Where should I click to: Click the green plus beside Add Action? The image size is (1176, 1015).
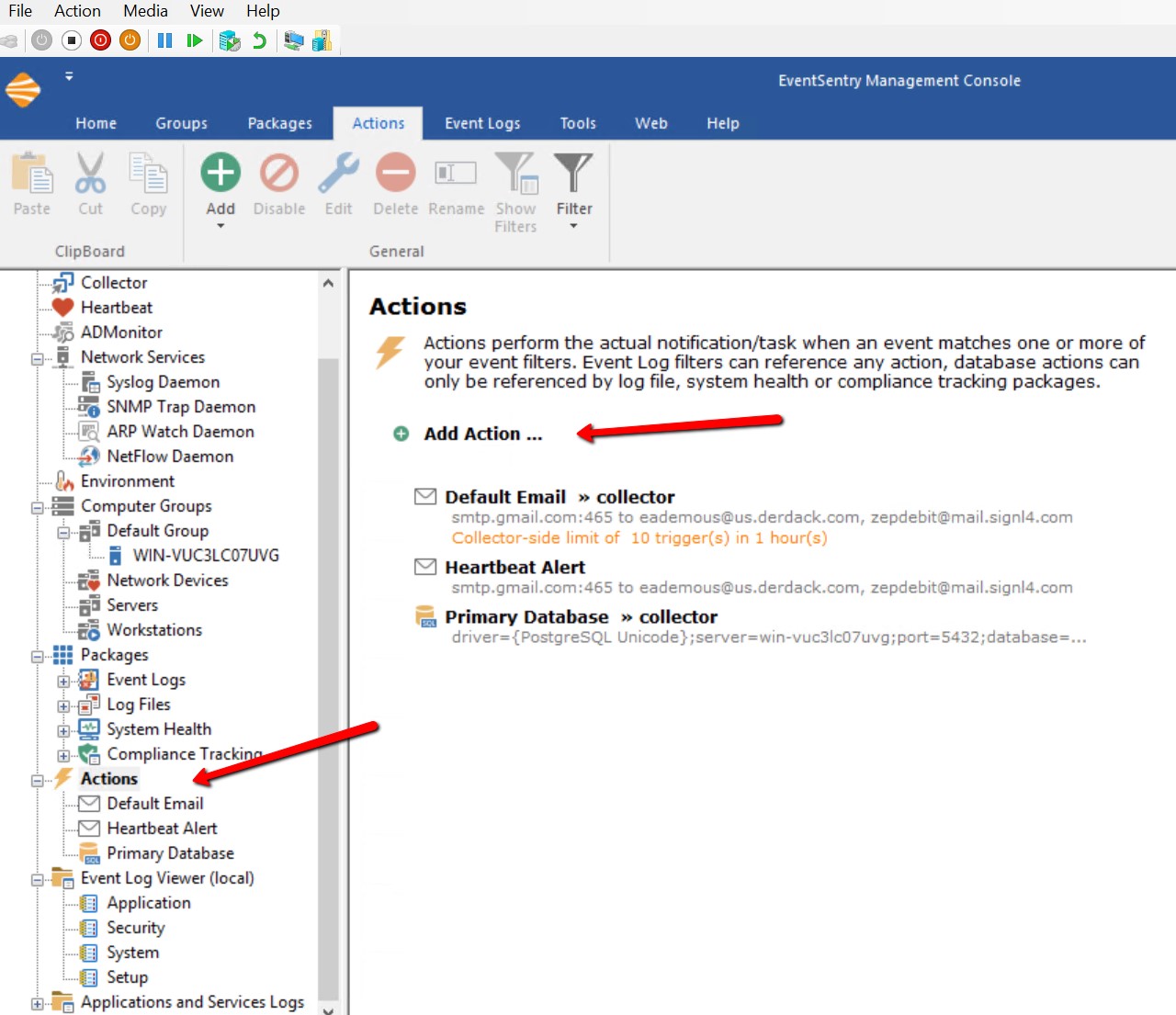click(x=401, y=434)
